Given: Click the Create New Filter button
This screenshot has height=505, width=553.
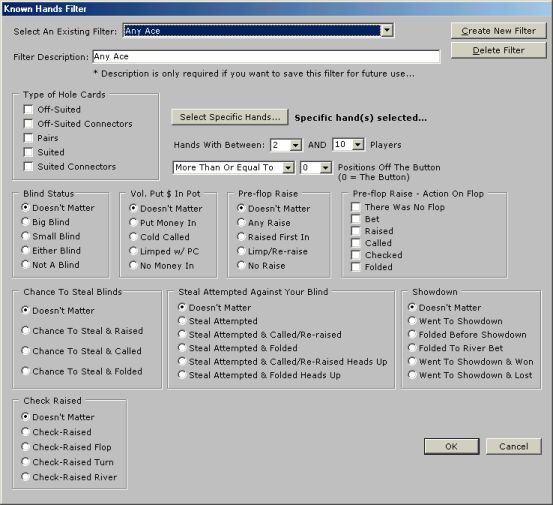Looking at the screenshot, I should [x=498, y=31].
